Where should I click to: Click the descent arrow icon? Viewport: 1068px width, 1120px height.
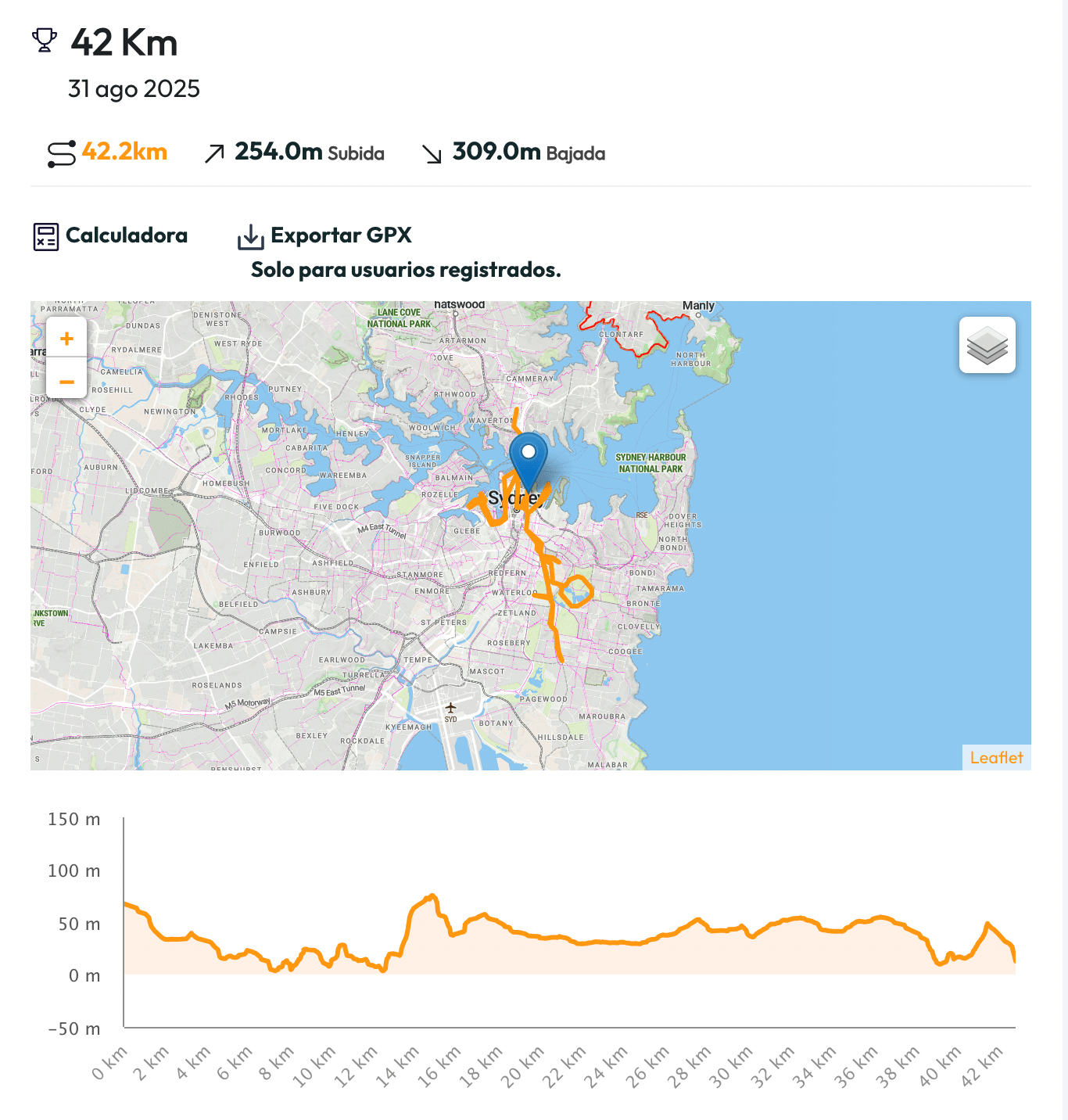[x=432, y=153]
